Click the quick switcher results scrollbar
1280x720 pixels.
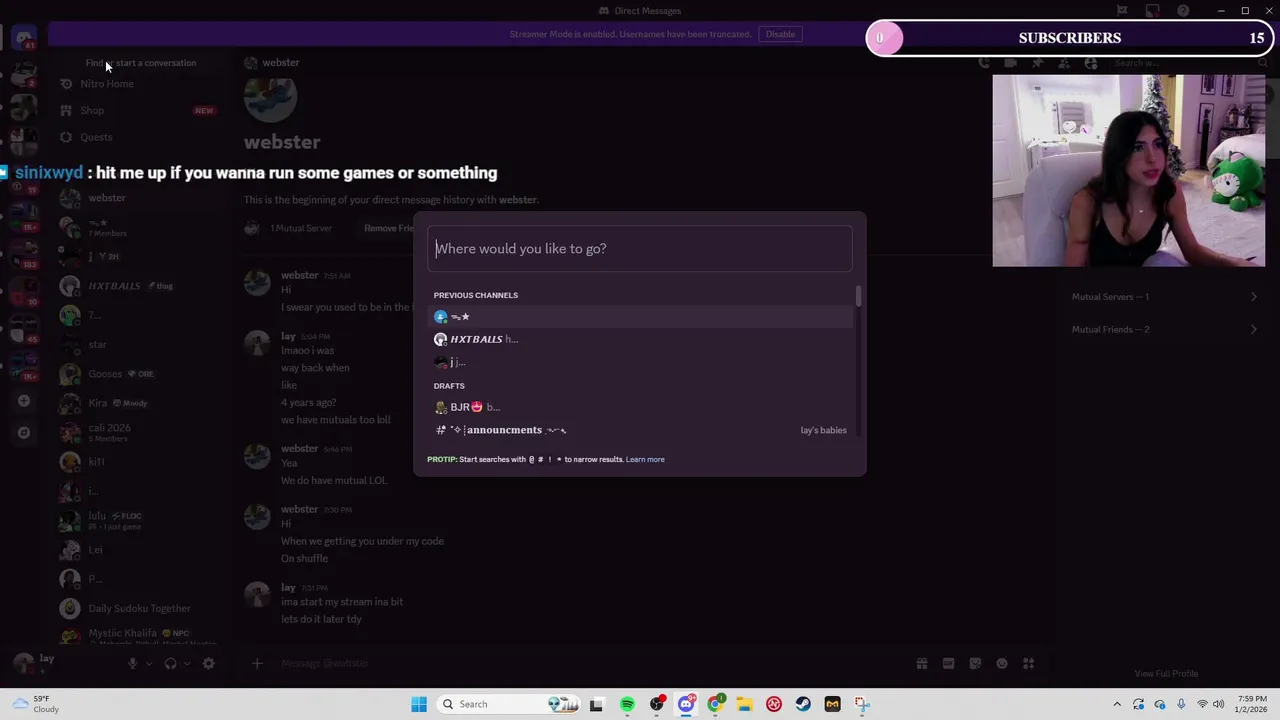858,297
